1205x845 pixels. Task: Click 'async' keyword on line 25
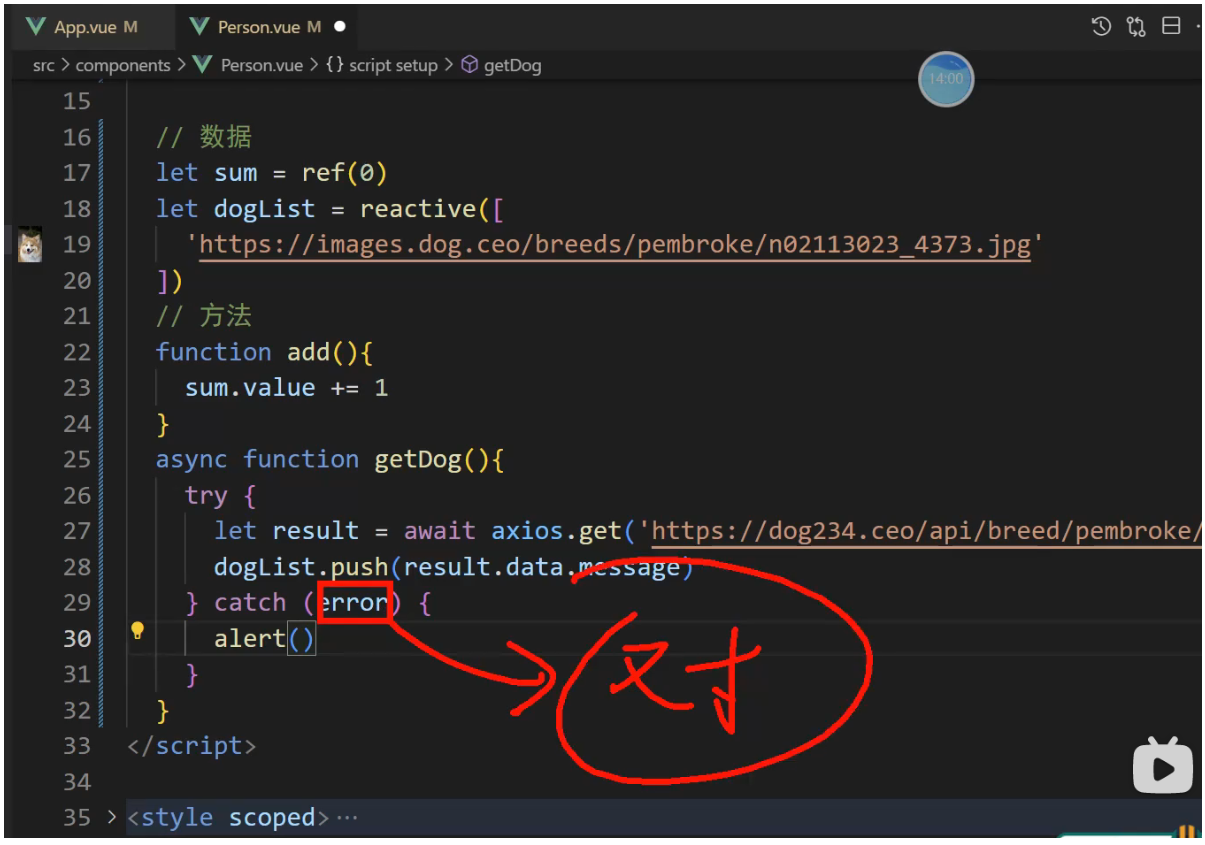pyautogui.click(x=192, y=460)
